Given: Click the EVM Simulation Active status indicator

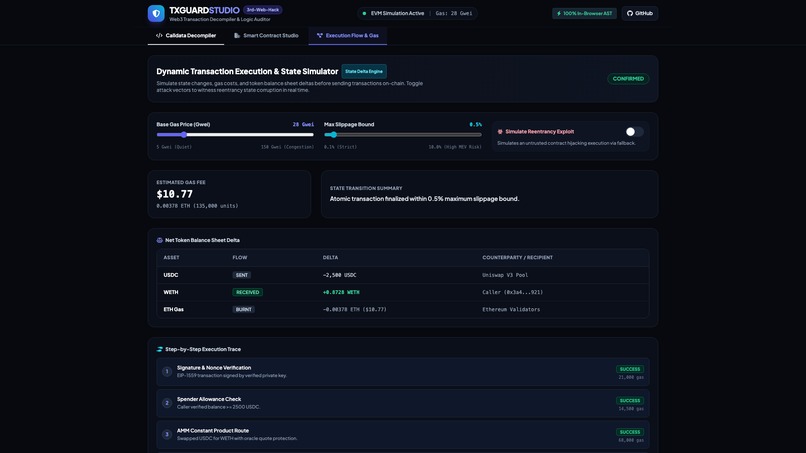Looking at the screenshot, I should [x=393, y=13].
